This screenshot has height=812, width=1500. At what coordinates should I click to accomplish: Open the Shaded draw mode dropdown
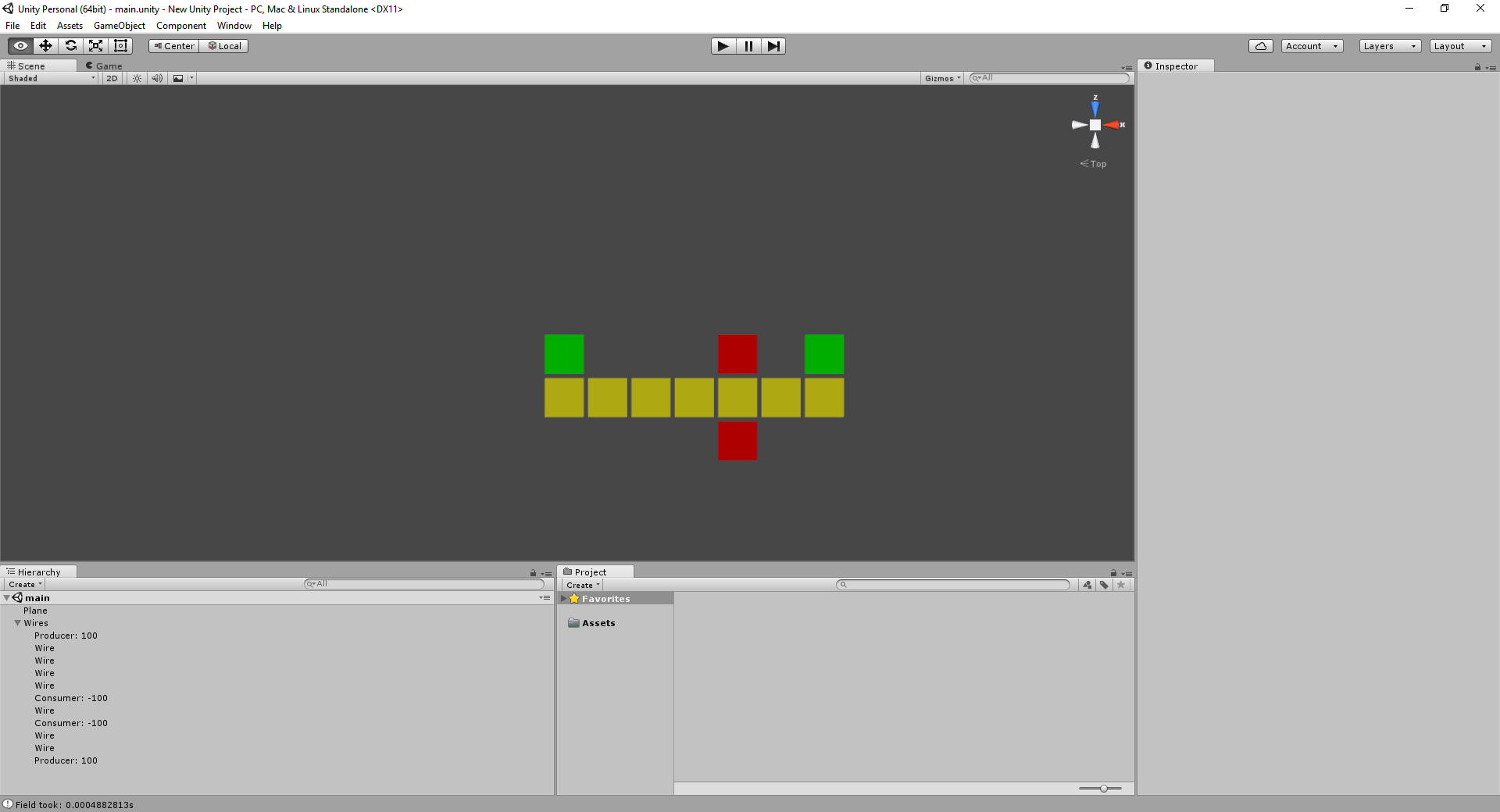point(52,78)
